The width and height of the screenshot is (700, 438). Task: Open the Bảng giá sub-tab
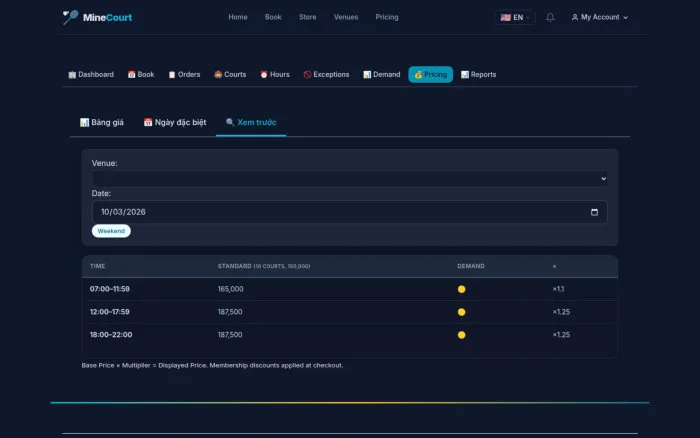pyautogui.click(x=102, y=122)
